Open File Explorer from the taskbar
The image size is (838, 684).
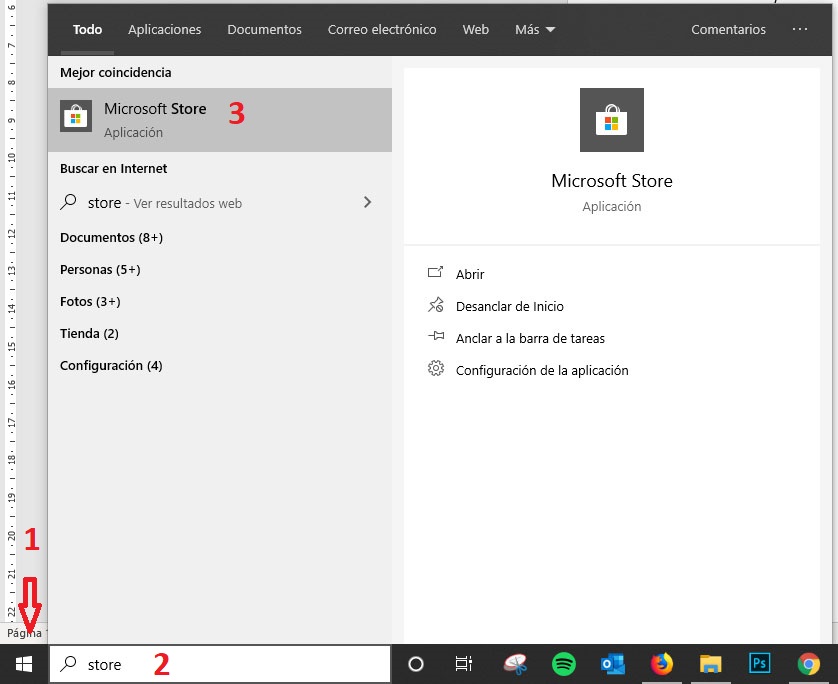pos(710,664)
